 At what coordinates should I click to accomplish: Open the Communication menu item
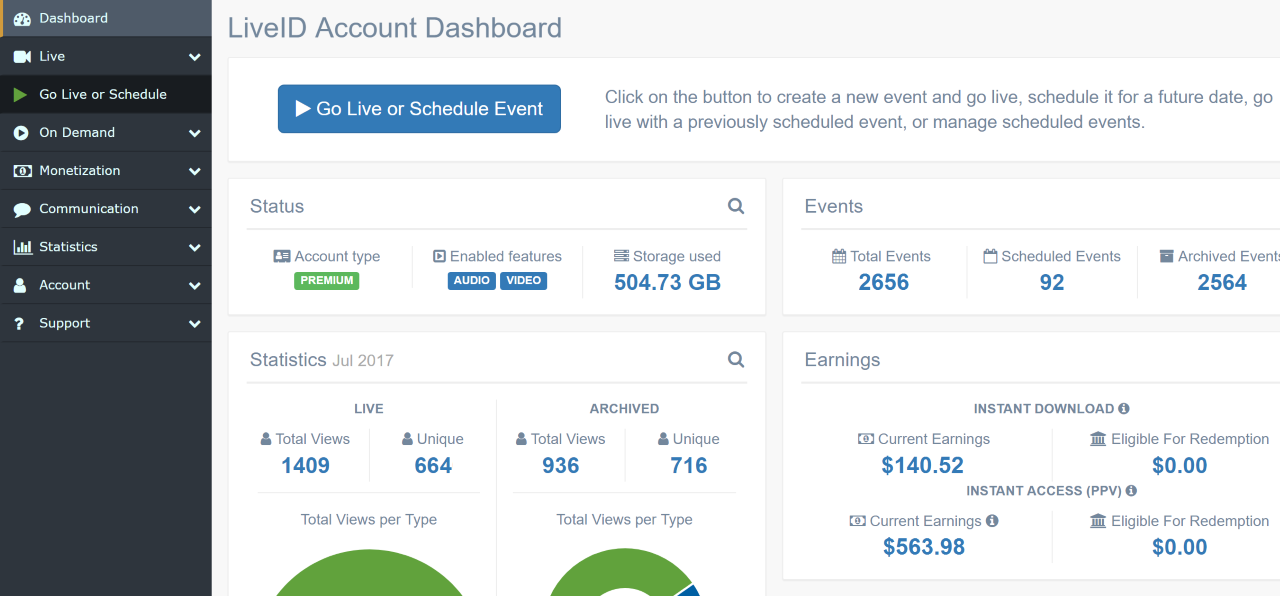pyautogui.click(x=88, y=209)
